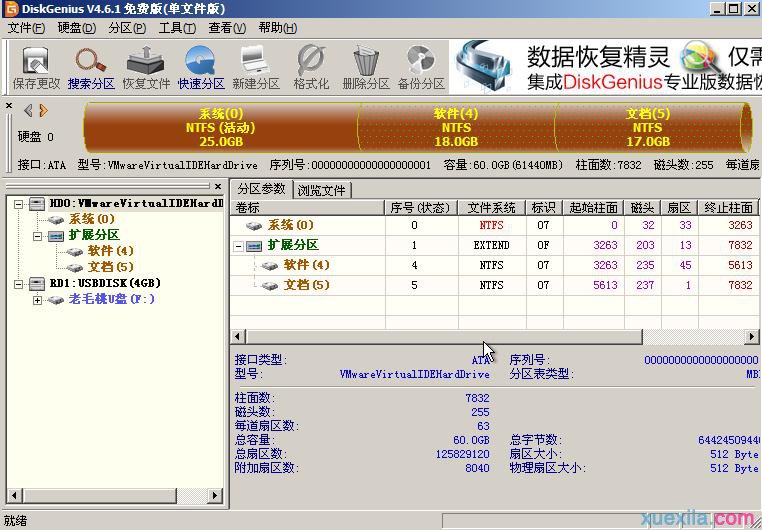Click the 文档(5) drive icon in partition table
762x530 pixels.
point(270,286)
